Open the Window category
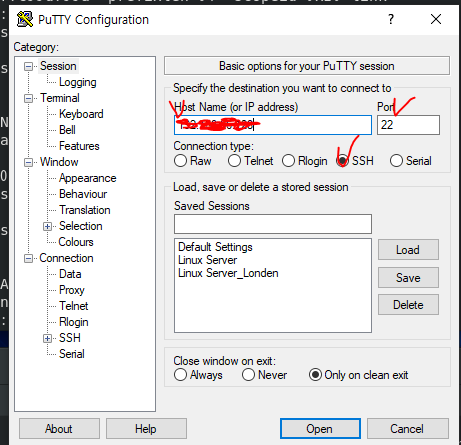The image size is (461, 445). coord(59,162)
